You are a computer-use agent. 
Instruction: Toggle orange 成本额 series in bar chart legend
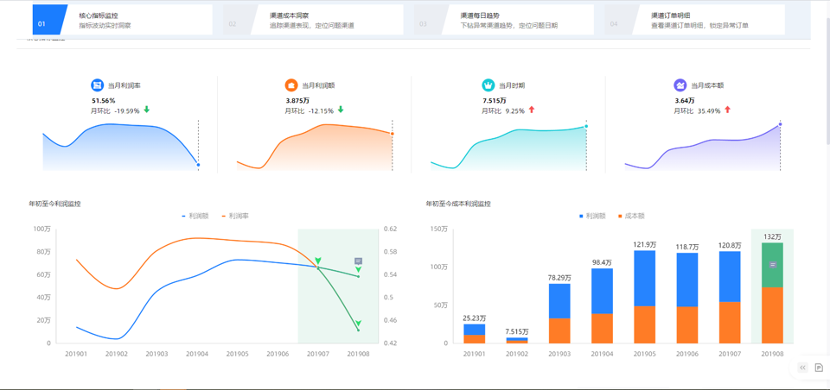click(631, 216)
